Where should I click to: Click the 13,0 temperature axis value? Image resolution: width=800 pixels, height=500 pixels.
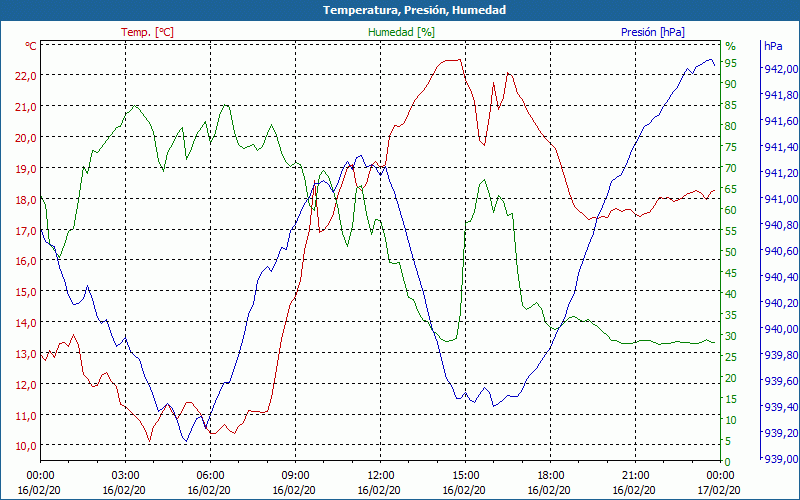pyautogui.click(x=27, y=354)
